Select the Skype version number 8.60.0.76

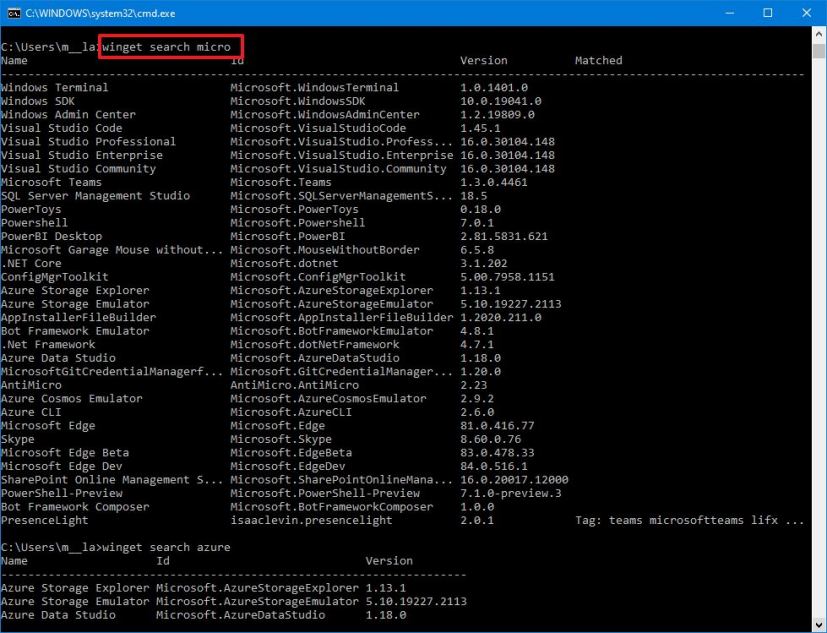tap(490, 438)
